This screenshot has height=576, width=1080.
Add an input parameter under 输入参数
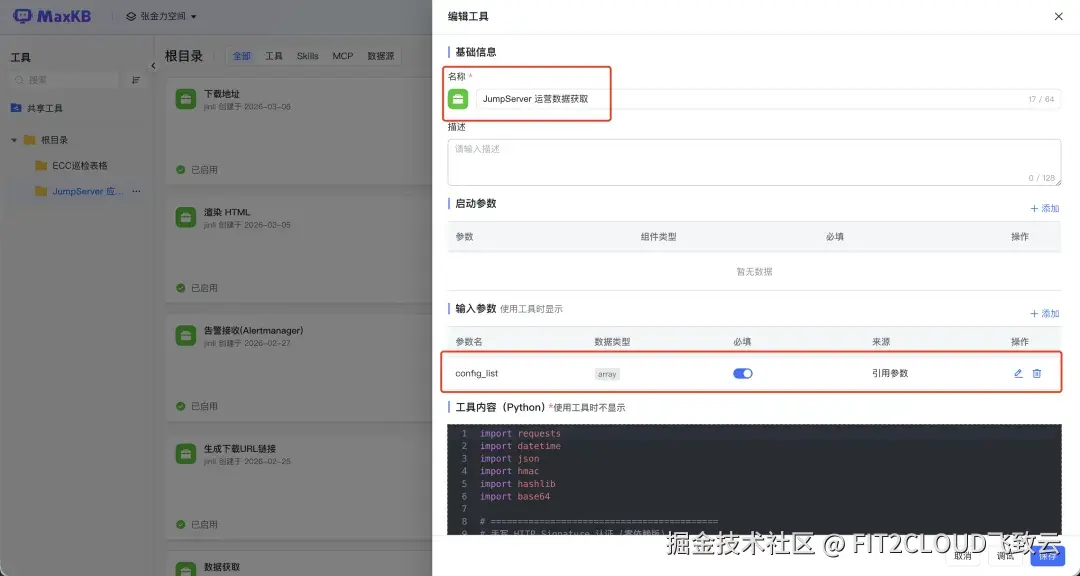tap(1045, 313)
